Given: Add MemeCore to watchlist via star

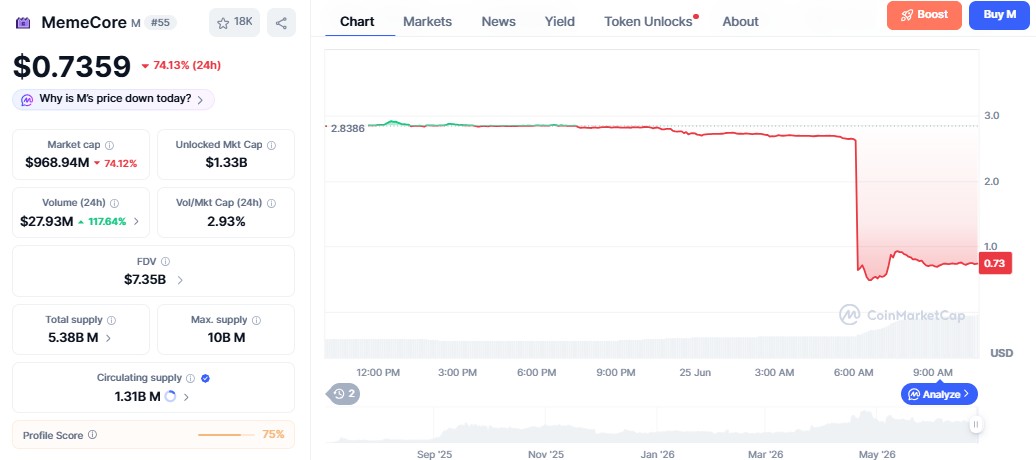Looking at the screenshot, I should [x=235, y=22].
